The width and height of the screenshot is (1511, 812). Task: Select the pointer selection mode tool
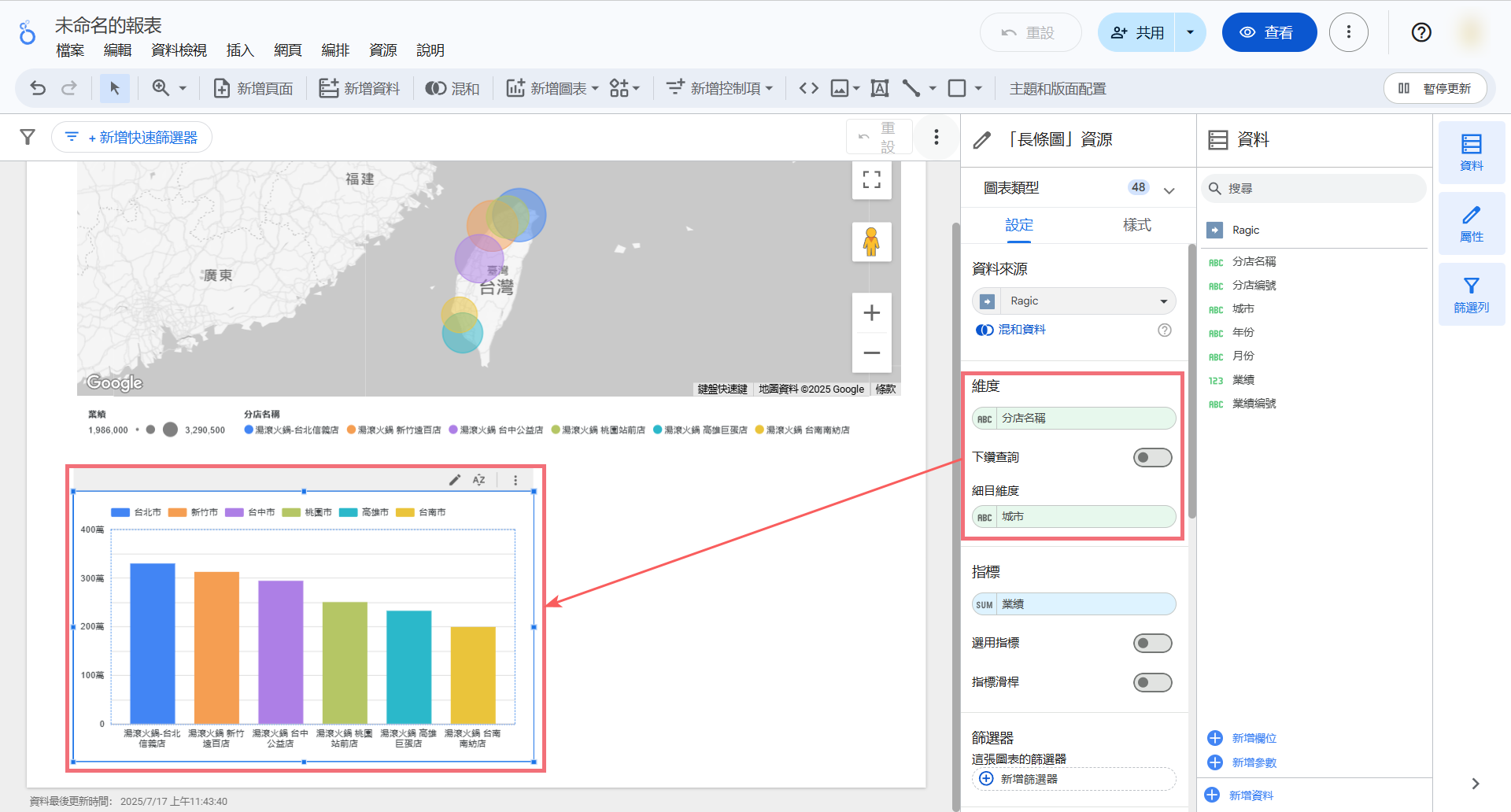click(x=115, y=88)
